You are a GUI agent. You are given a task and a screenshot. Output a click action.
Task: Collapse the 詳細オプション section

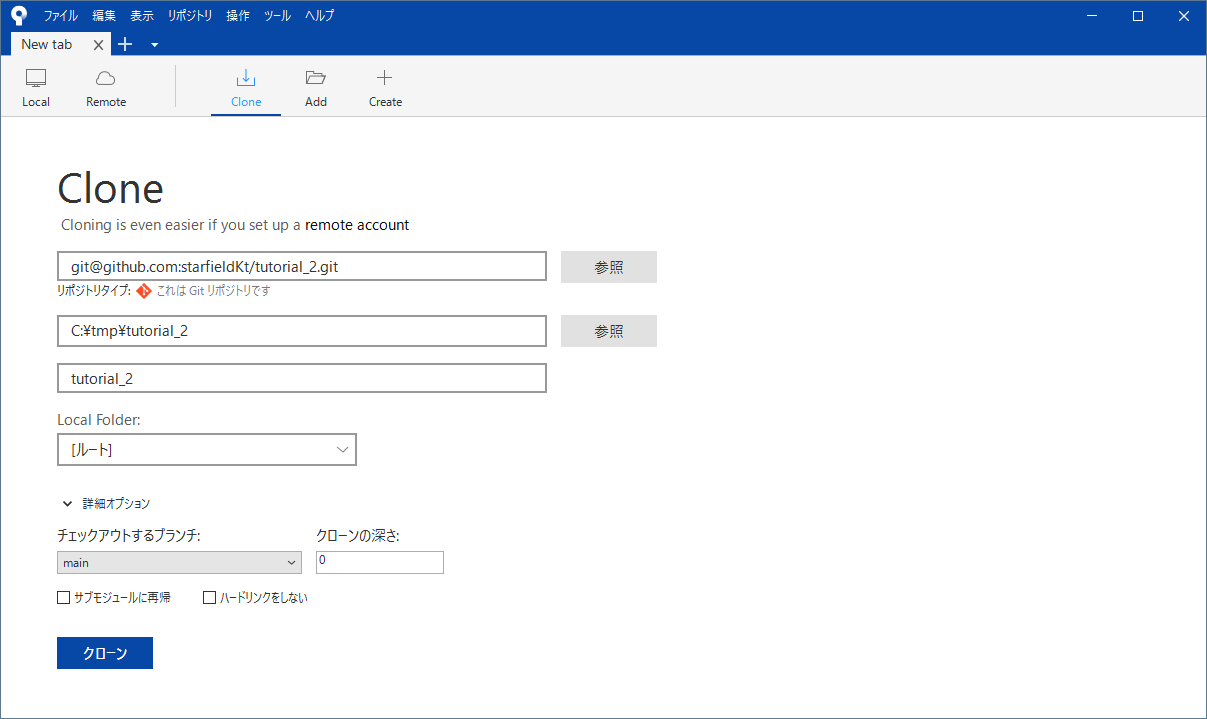click(x=106, y=504)
